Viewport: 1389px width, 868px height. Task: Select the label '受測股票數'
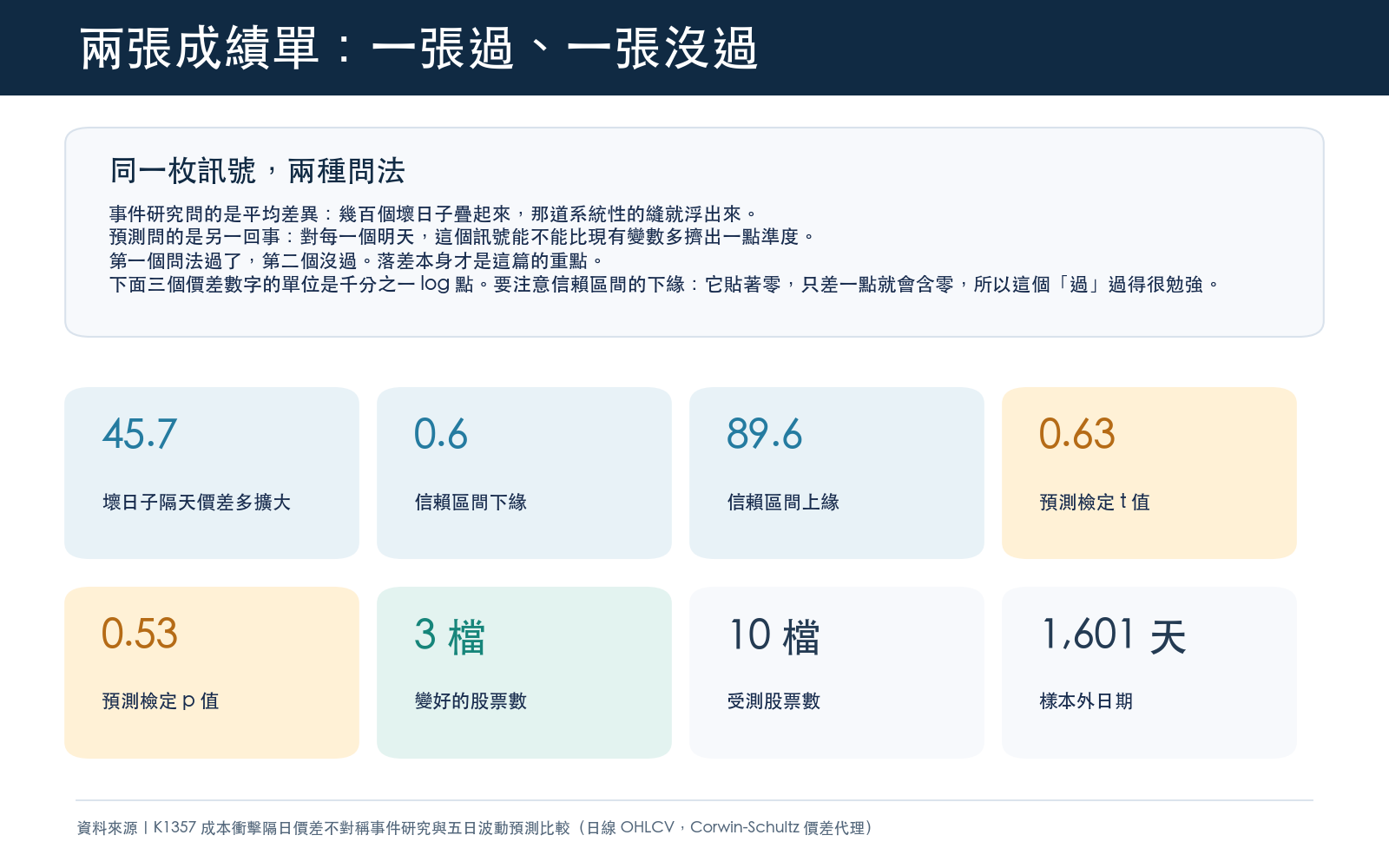773,700
